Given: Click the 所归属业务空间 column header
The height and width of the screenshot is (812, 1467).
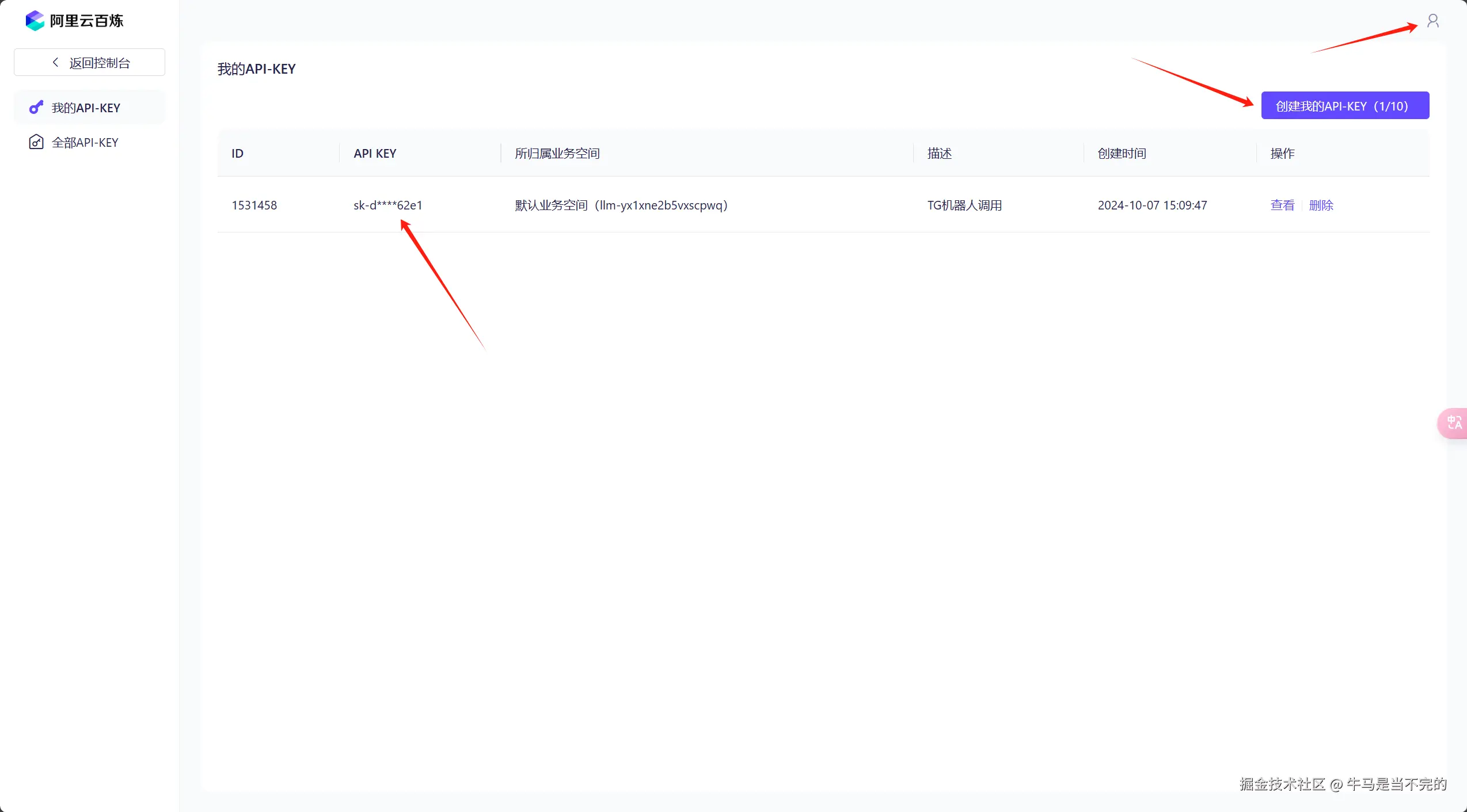Looking at the screenshot, I should pos(557,153).
